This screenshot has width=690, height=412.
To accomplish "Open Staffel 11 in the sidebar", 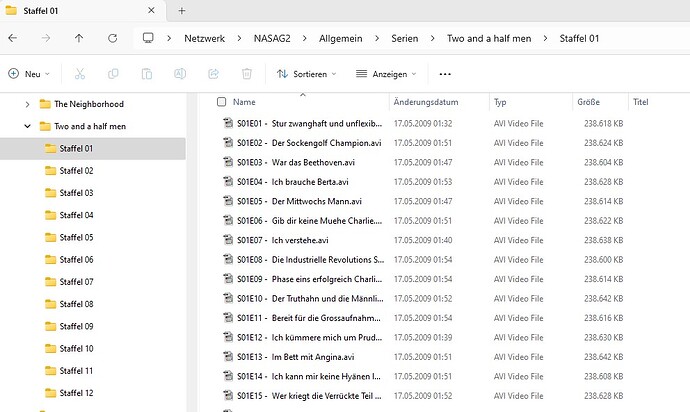I will [x=76, y=371].
